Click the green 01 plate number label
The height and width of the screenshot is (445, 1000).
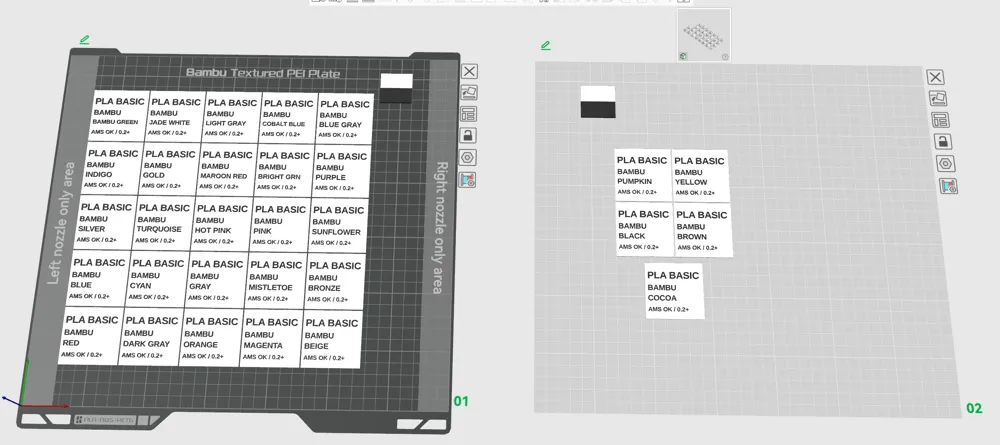(460, 401)
